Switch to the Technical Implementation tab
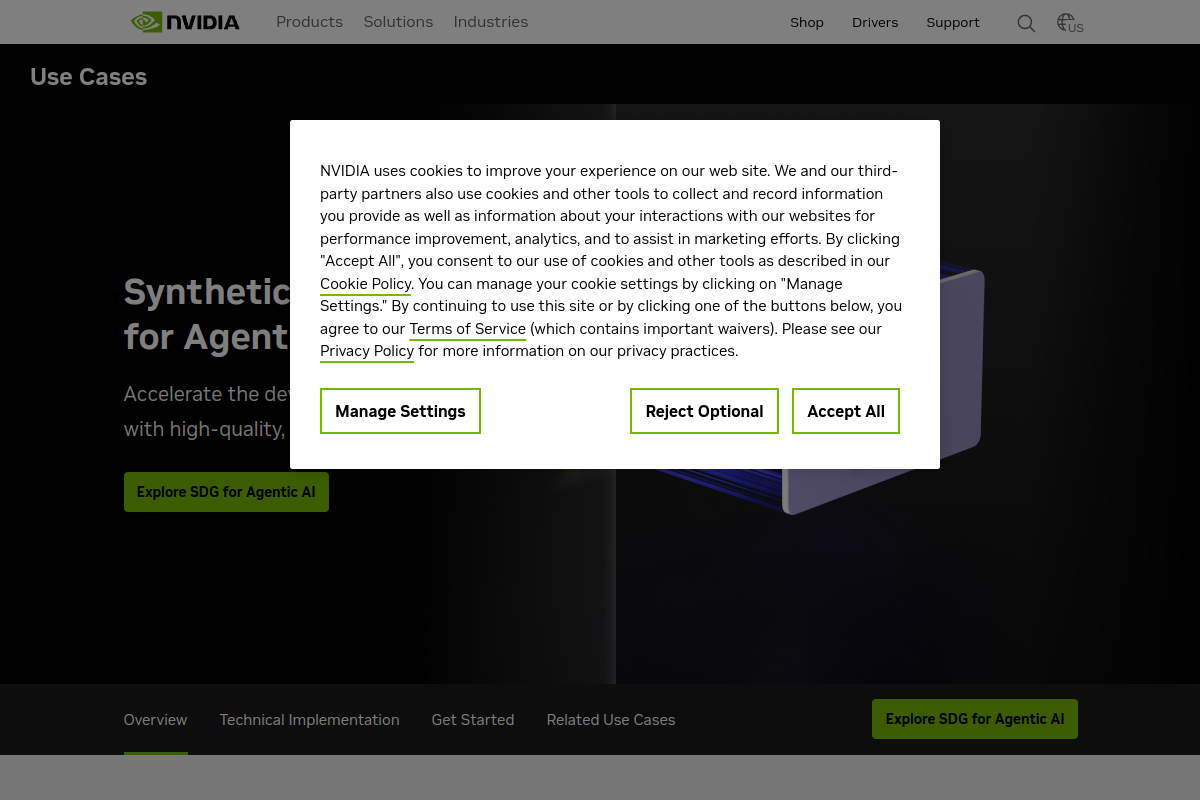This screenshot has width=1200, height=800. point(309,720)
